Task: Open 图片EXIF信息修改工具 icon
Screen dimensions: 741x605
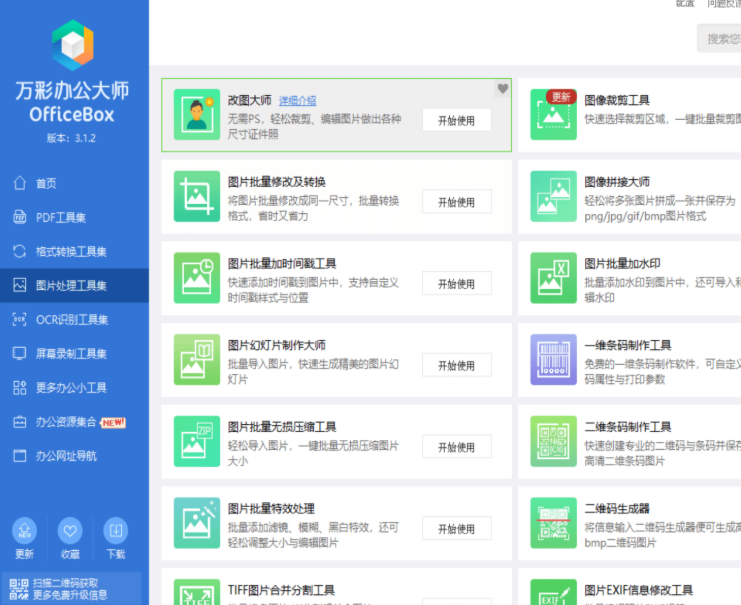Action: (553, 592)
